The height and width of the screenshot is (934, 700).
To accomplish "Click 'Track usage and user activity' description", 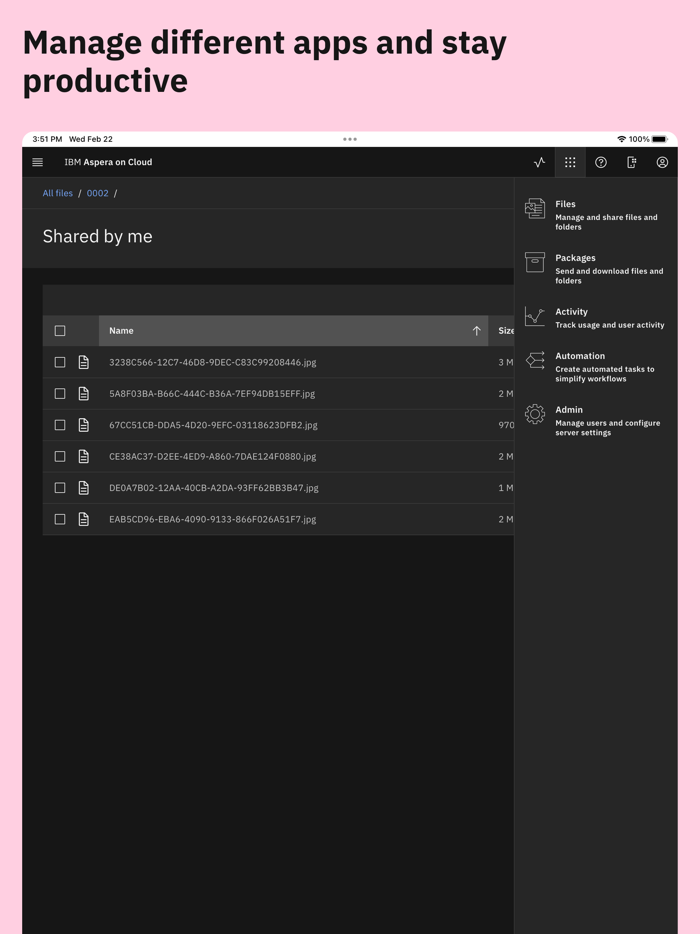I will 609,325.
